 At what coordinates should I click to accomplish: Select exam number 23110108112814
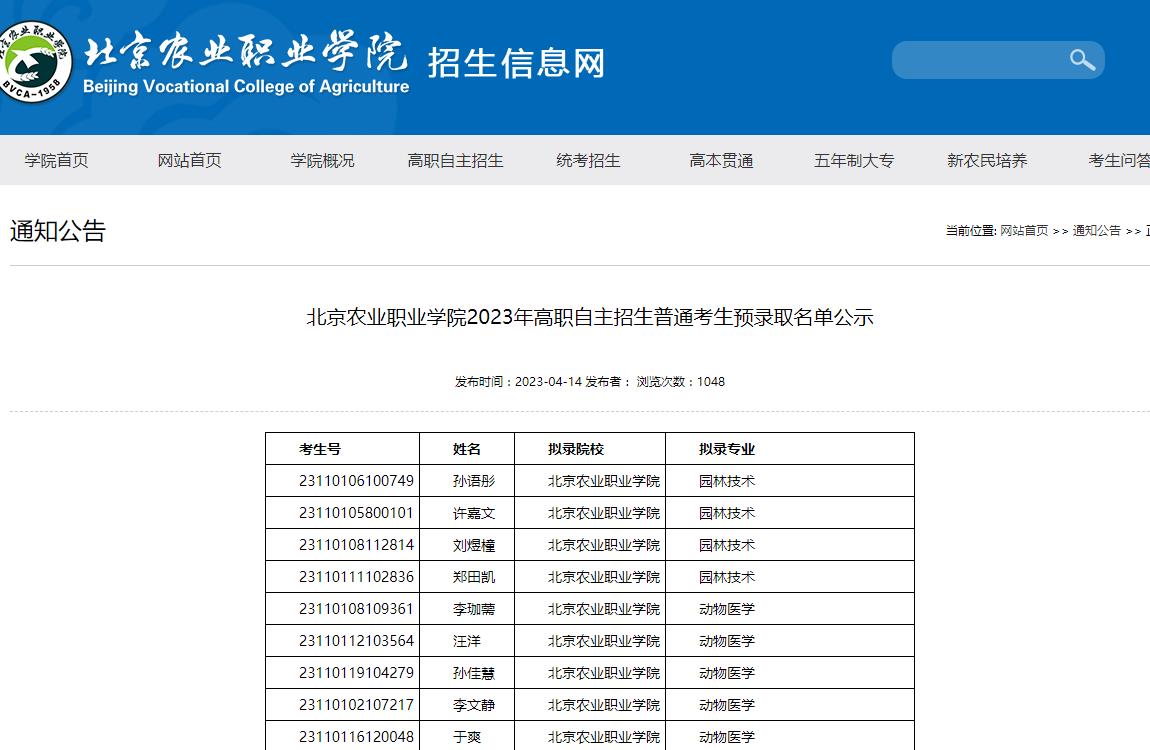pyautogui.click(x=356, y=545)
